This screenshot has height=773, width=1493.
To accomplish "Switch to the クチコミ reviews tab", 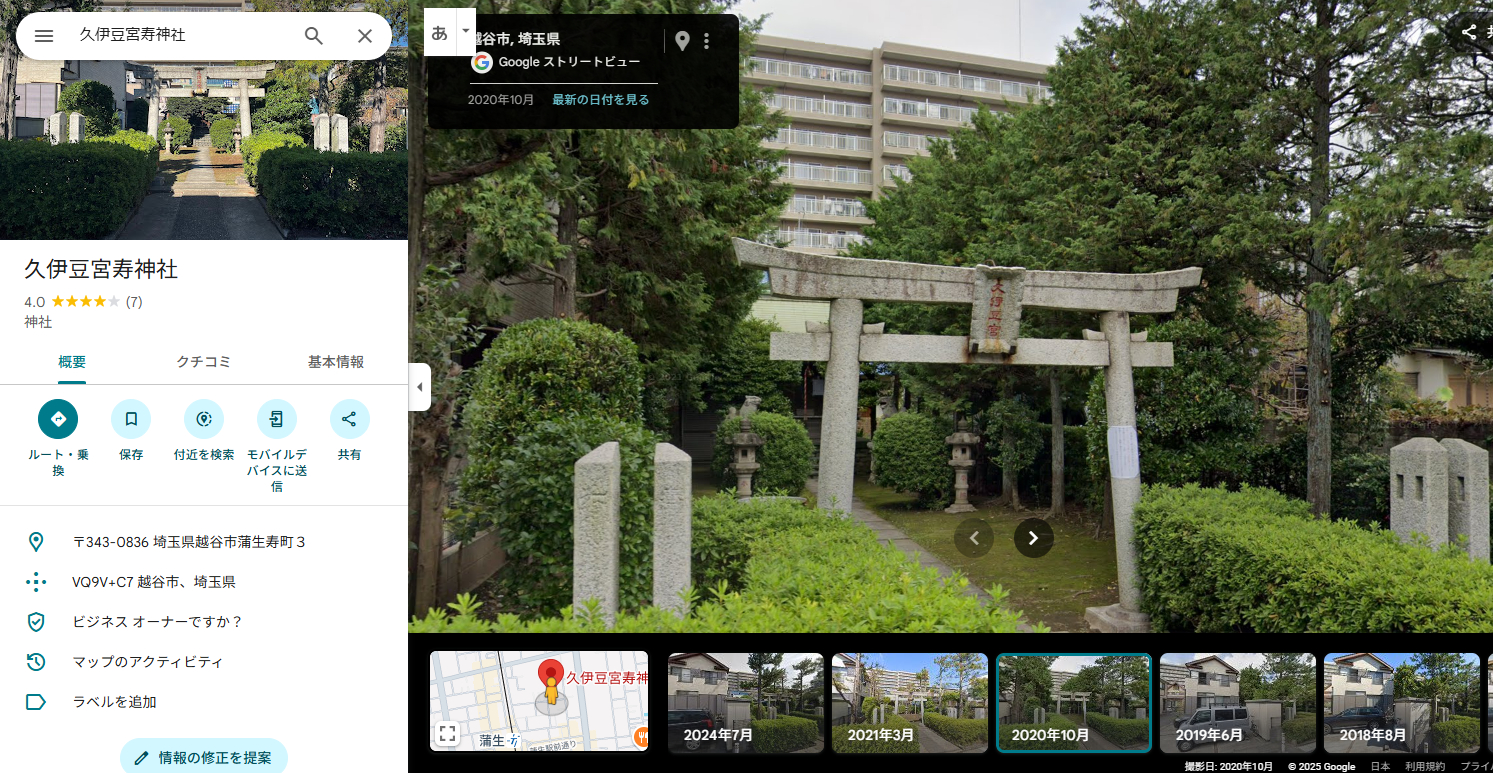I will click(x=203, y=362).
